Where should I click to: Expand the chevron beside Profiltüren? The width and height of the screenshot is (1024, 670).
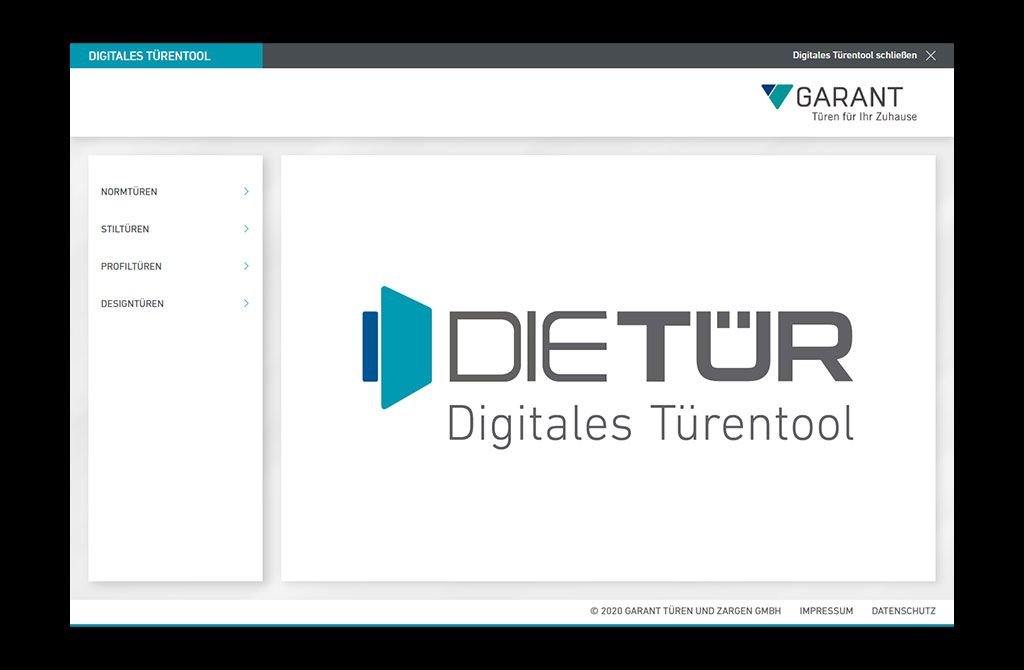[246, 266]
